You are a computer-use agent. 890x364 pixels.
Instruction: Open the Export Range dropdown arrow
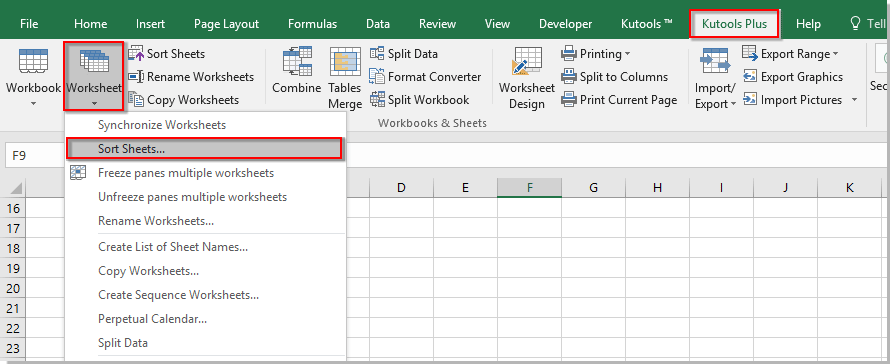tap(836, 54)
